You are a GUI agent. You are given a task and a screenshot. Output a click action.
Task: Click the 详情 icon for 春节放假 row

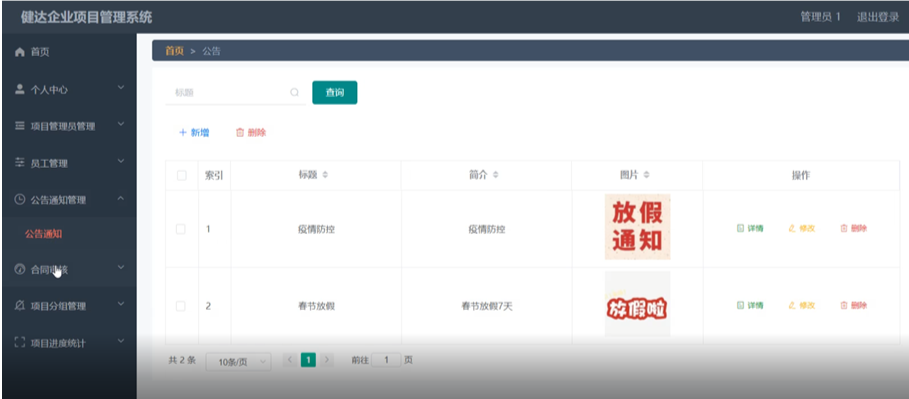click(740, 305)
